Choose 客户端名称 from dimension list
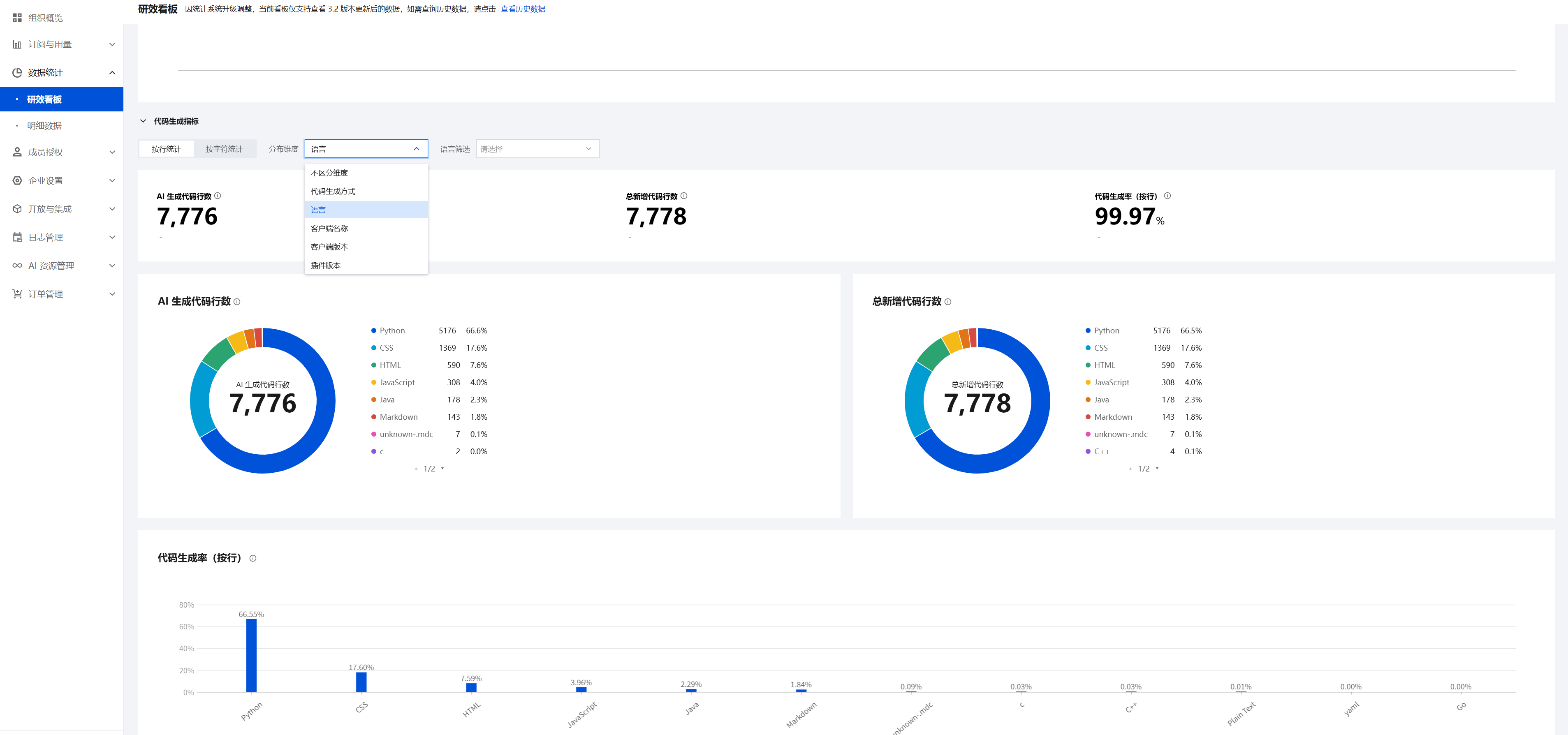Image resolution: width=1568 pixels, height=735 pixels. tap(329, 228)
